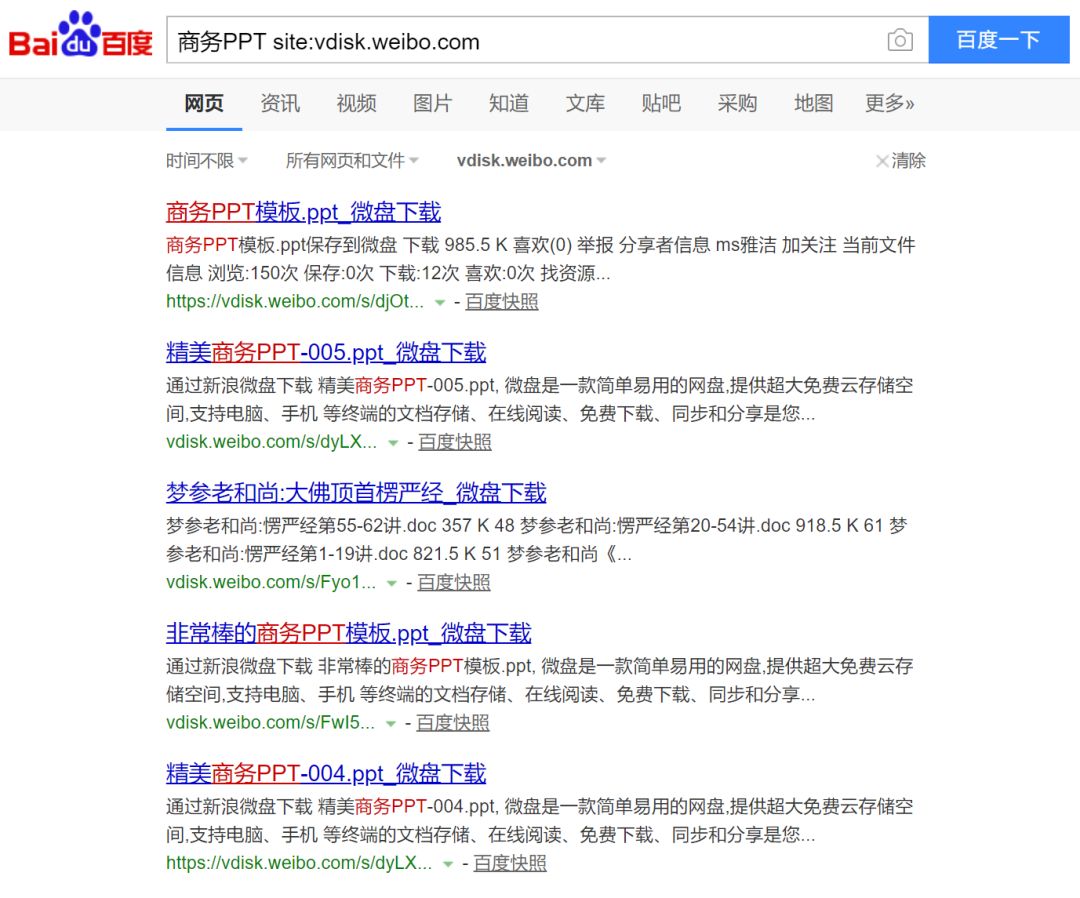Switch to the 视频 tab
The height and width of the screenshot is (898, 1080).
pyautogui.click(x=356, y=103)
